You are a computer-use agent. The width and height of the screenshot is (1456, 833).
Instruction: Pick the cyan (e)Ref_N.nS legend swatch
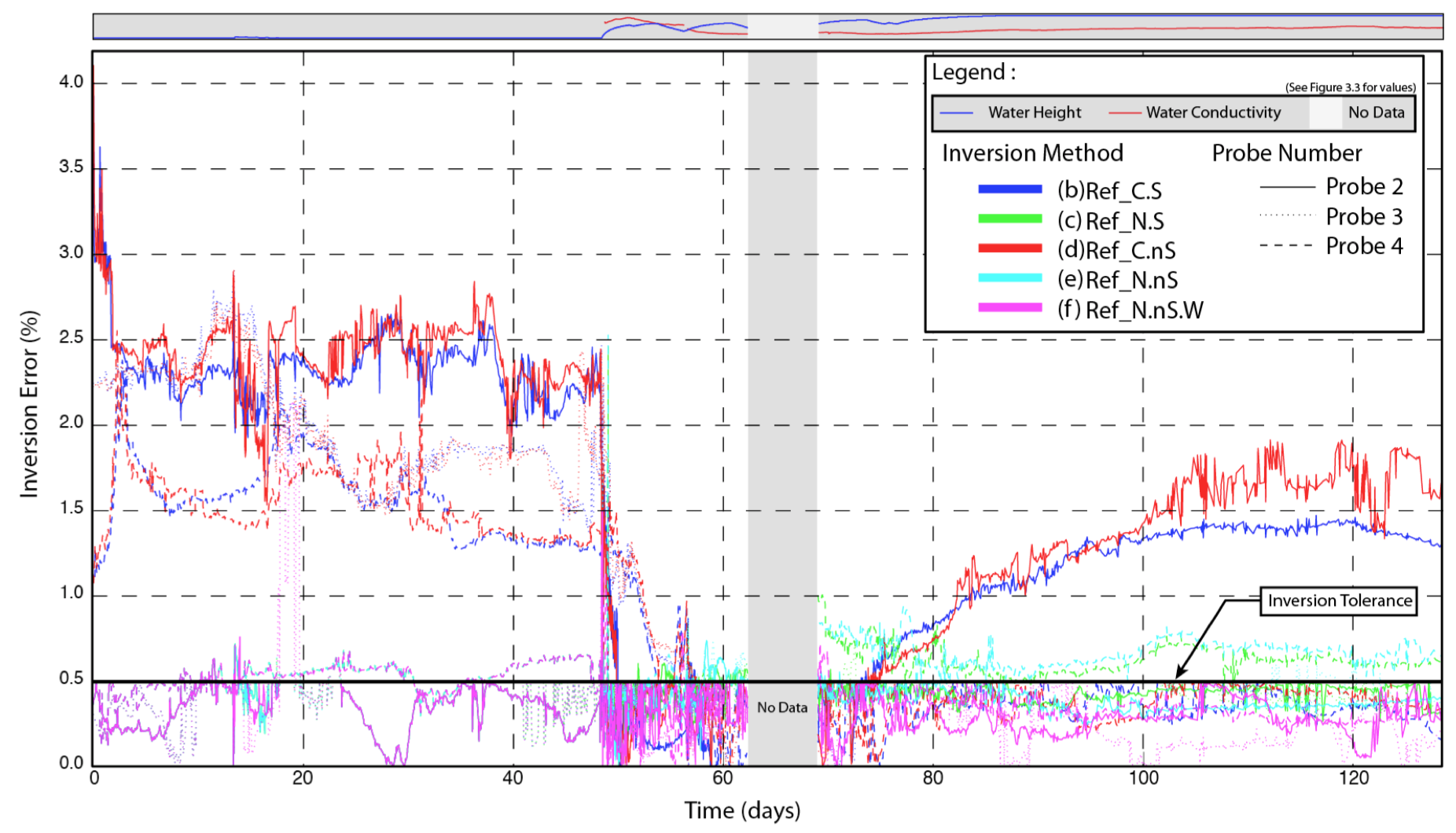[1009, 278]
